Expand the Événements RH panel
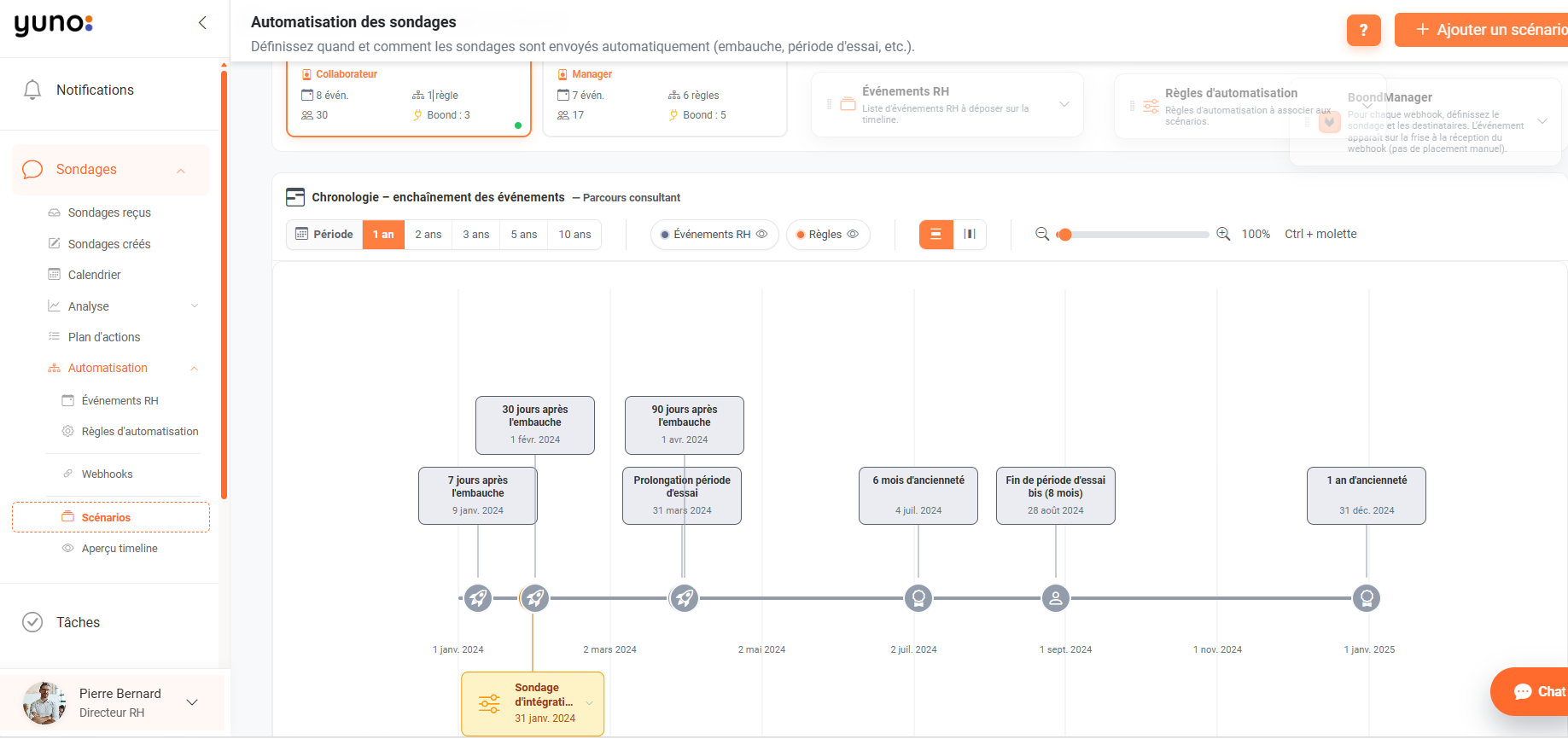 click(1064, 104)
